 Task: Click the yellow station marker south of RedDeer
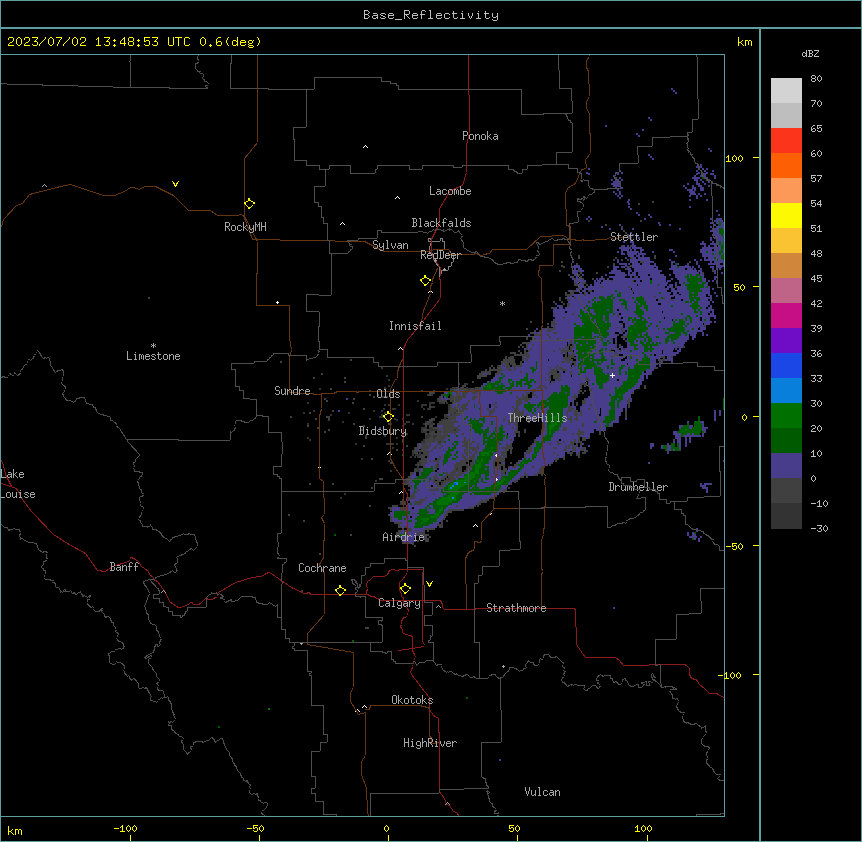(x=425, y=281)
